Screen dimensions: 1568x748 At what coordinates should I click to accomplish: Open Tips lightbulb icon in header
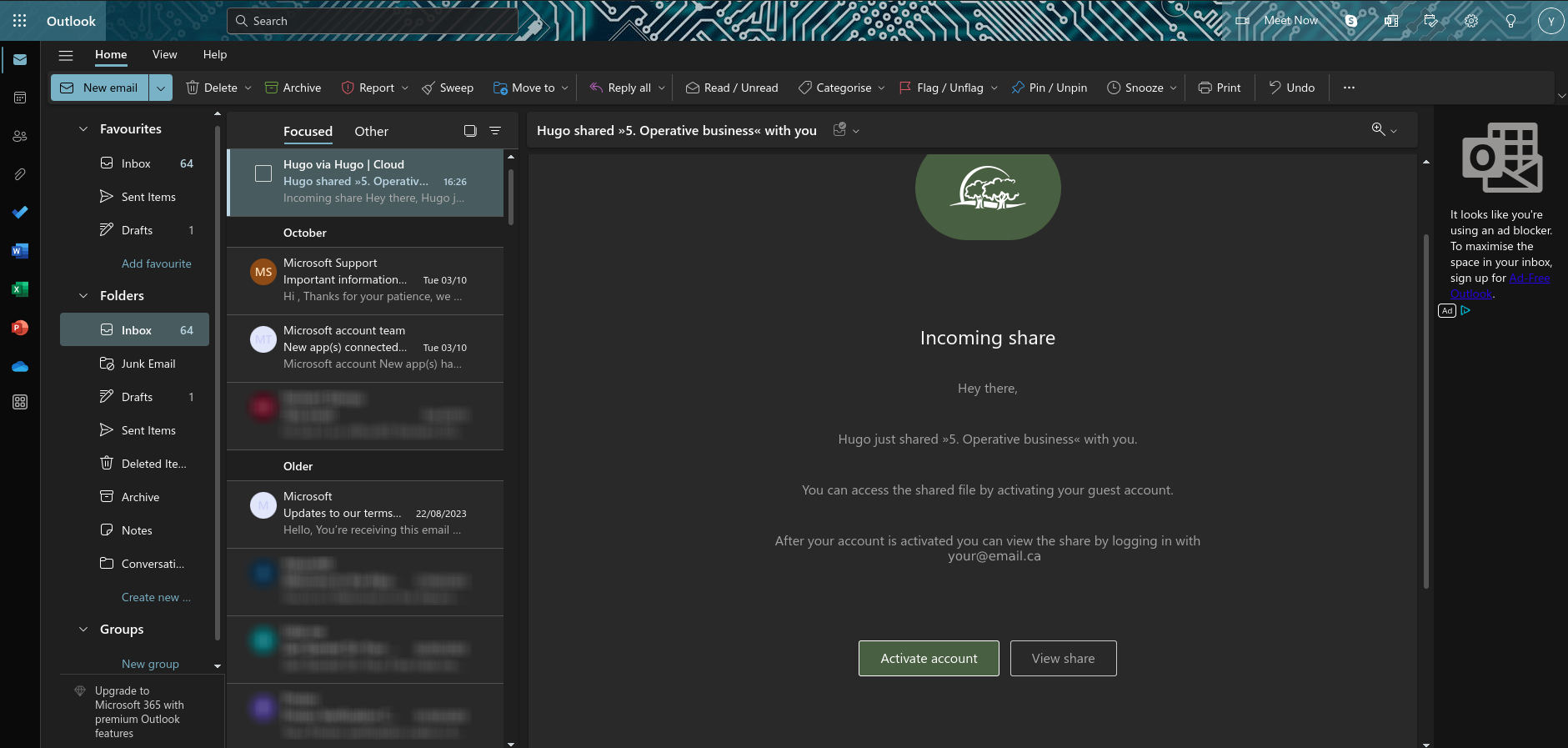[x=1510, y=21]
